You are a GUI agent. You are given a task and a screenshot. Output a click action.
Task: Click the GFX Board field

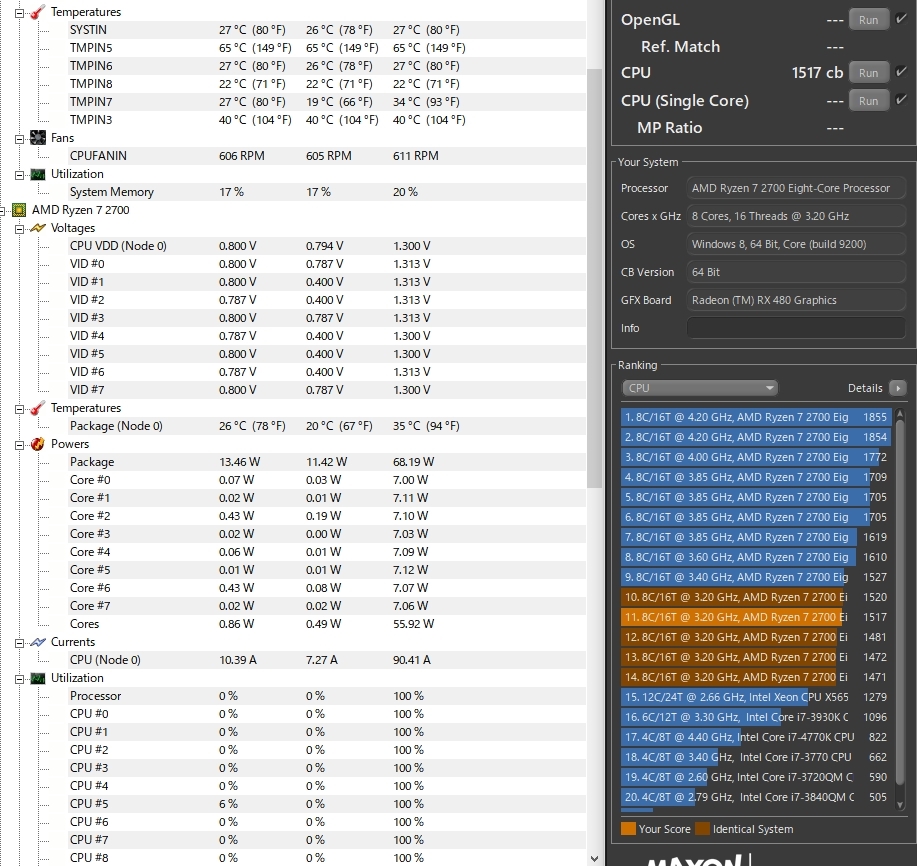tap(796, 300)
